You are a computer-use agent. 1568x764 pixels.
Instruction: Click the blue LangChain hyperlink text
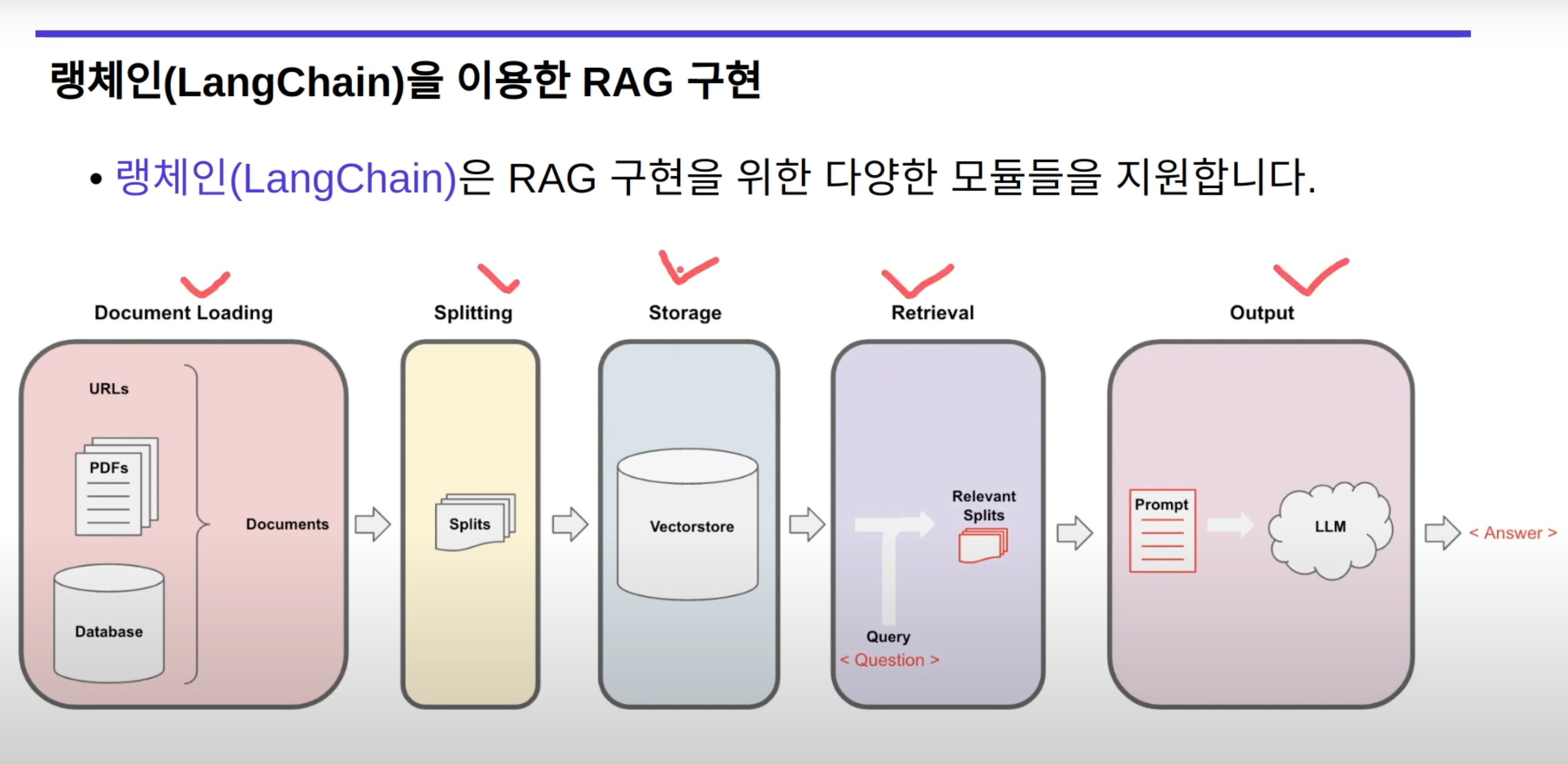(x=285, y=178)
